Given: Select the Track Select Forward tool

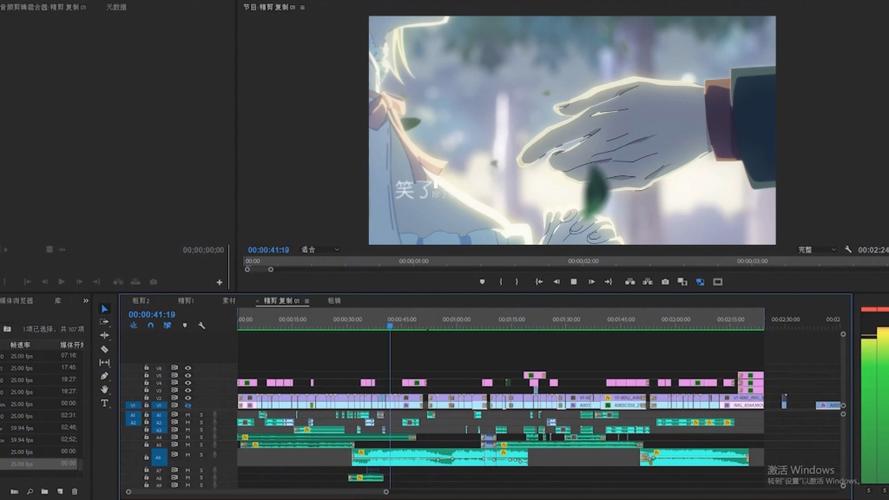Looking at the screenshot, I should tap(104, 322).
